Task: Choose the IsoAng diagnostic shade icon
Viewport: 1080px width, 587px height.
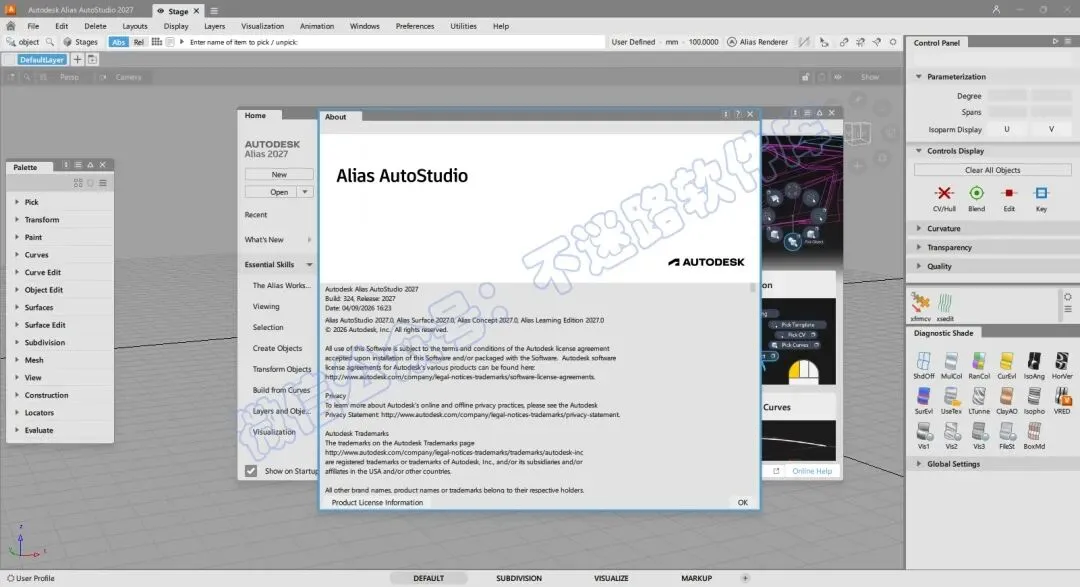Action: click(1034, 361)
